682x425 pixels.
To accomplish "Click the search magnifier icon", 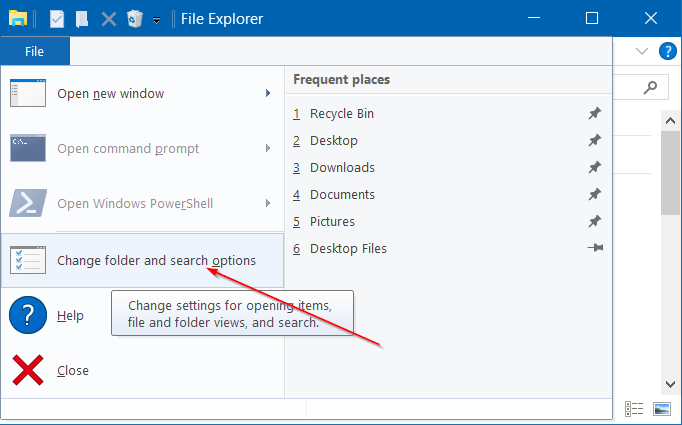I will pyautogui.click(x=650, y=87).
